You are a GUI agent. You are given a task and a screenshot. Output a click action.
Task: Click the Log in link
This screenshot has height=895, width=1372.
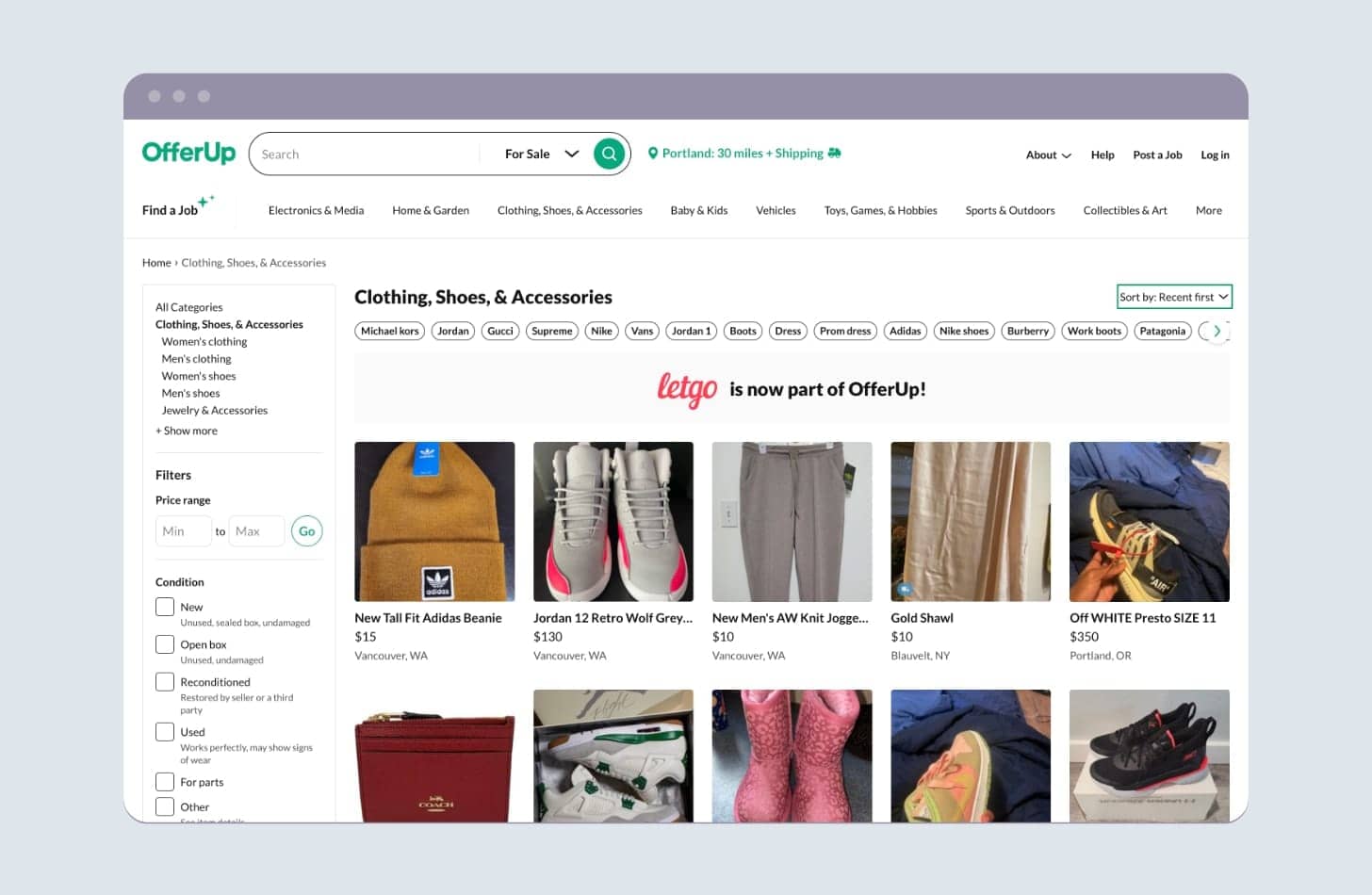[x=1215, y=155]
